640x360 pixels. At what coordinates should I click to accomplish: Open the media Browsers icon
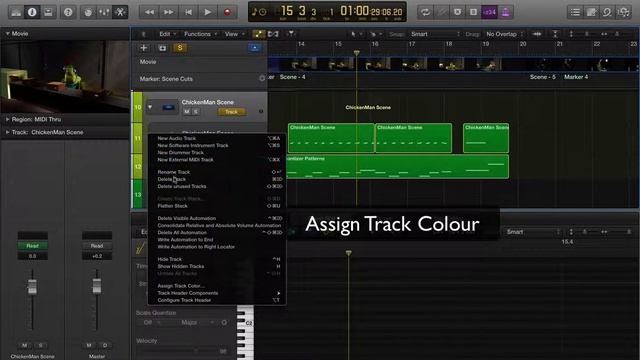623,12
